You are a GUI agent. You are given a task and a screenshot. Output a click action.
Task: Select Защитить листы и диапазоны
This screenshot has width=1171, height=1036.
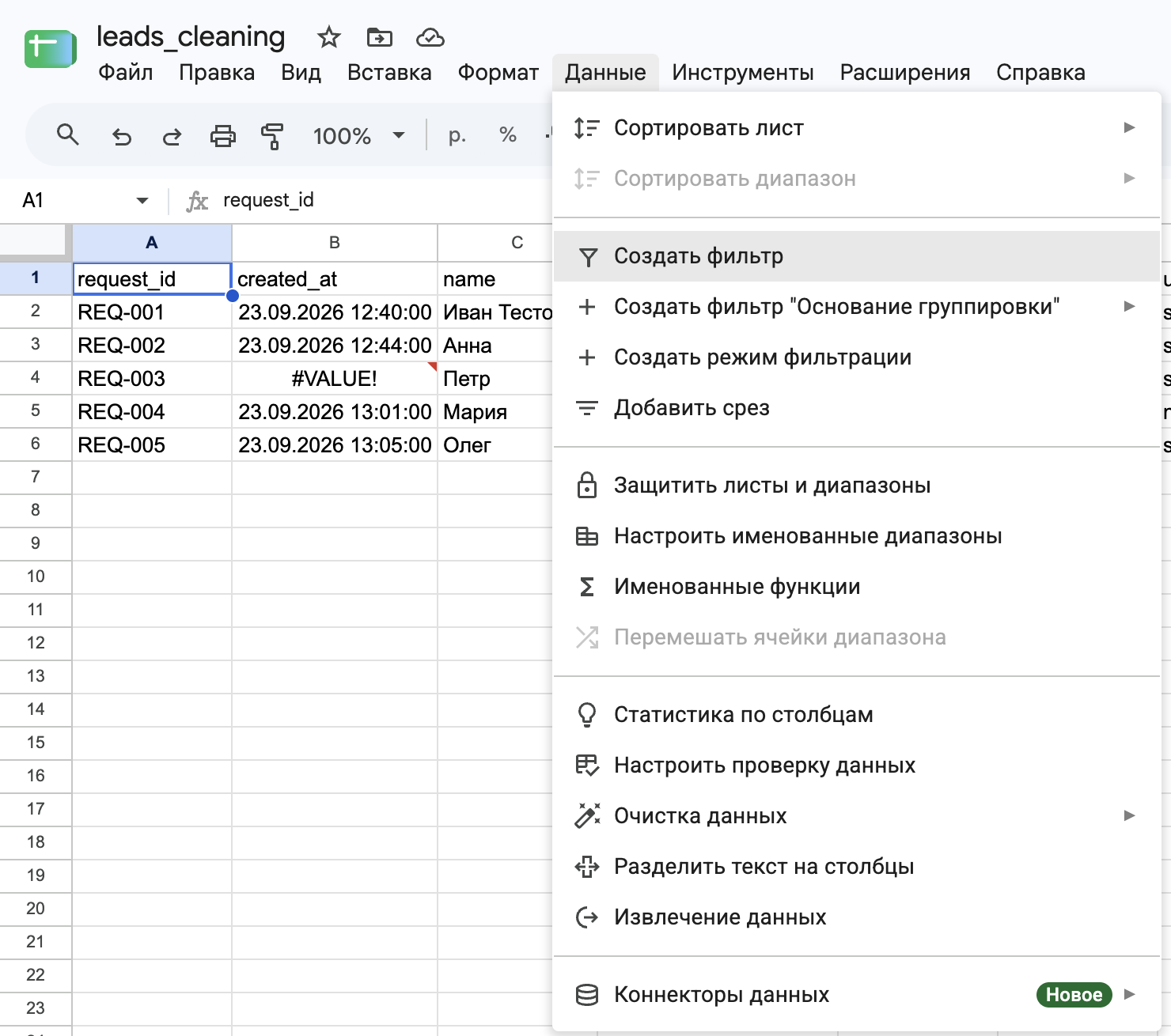tap(857, 486)
